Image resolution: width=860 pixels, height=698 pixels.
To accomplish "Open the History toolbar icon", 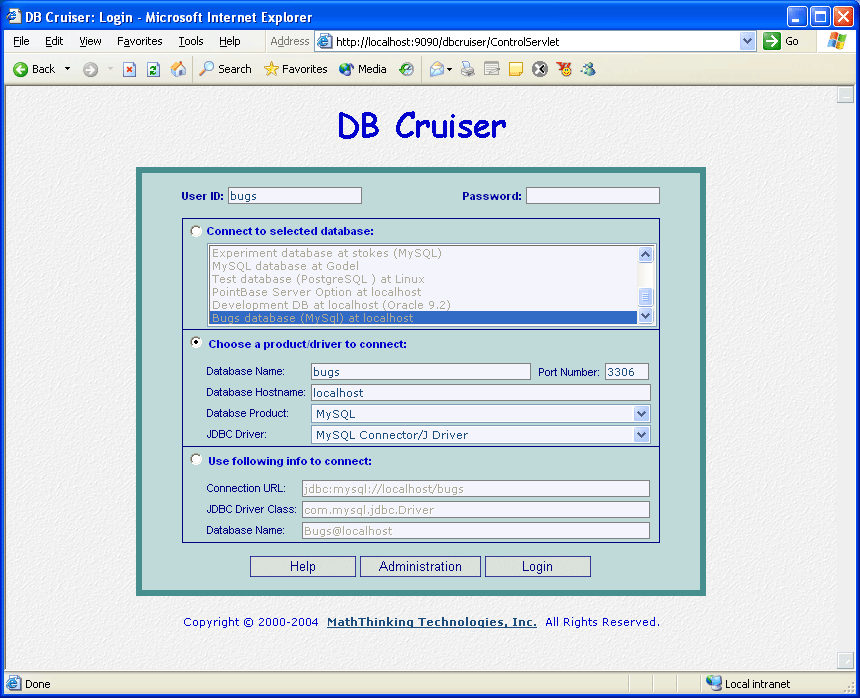I will click(x=406, y=69).
